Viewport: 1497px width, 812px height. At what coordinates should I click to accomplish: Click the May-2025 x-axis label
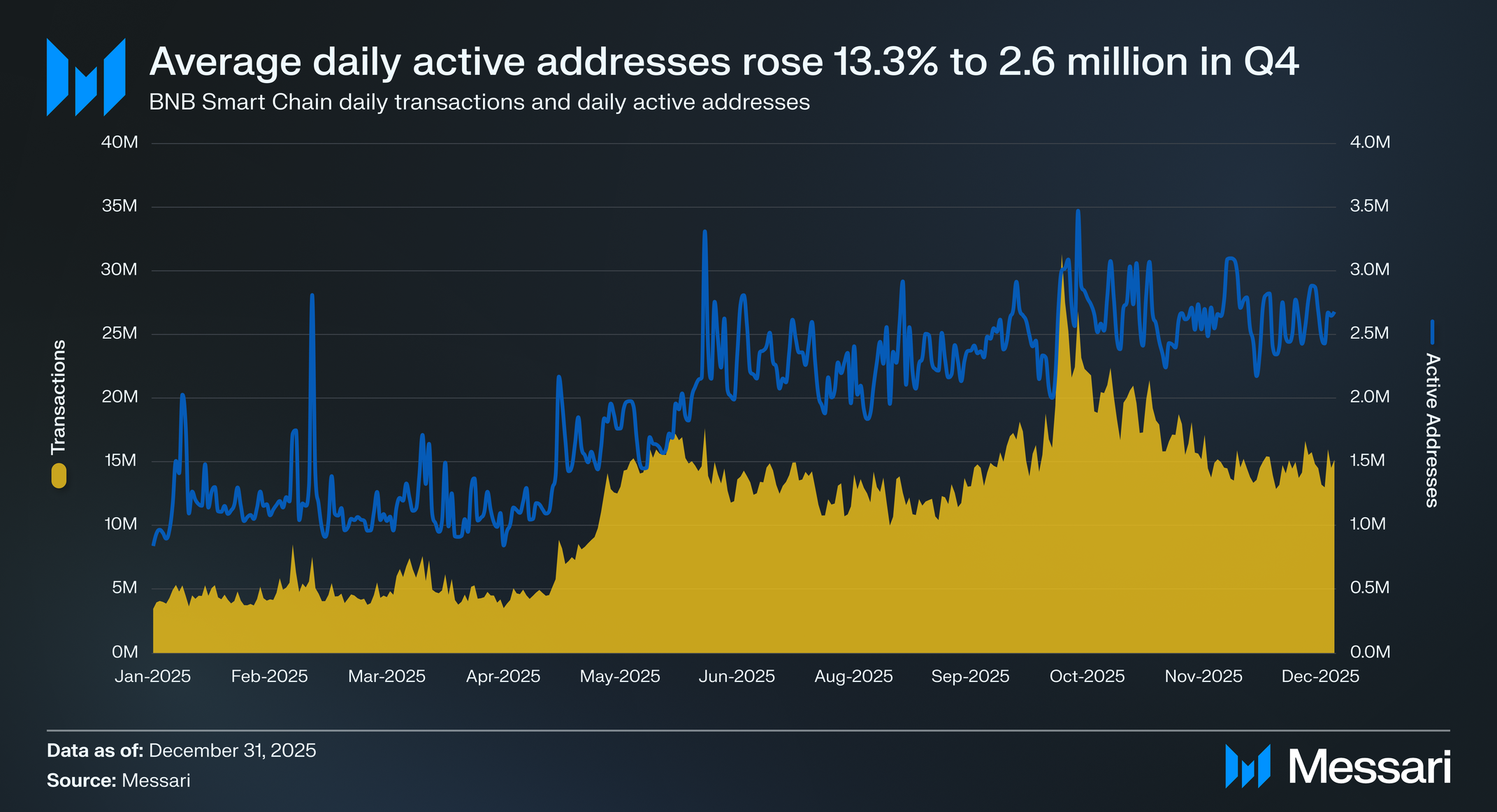620,676
